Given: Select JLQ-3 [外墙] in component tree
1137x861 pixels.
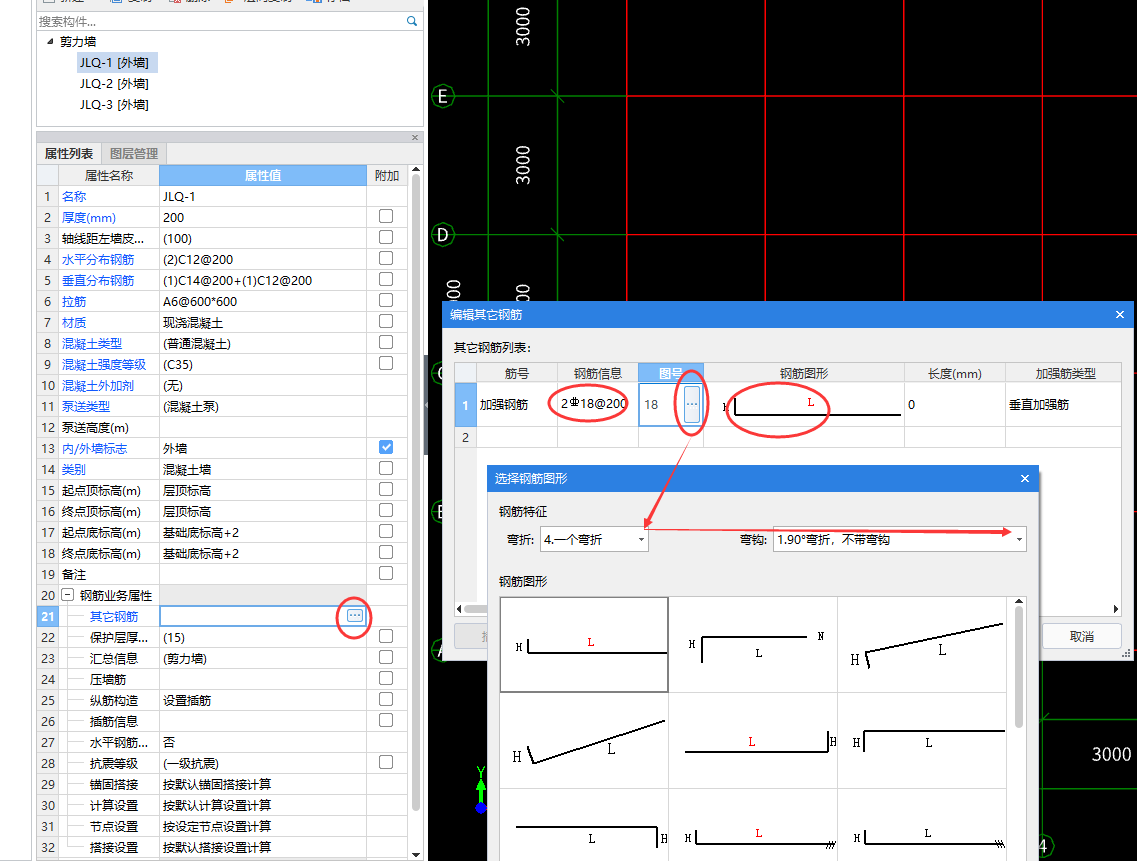Looking at the screenshot, I should click(114, 104).
